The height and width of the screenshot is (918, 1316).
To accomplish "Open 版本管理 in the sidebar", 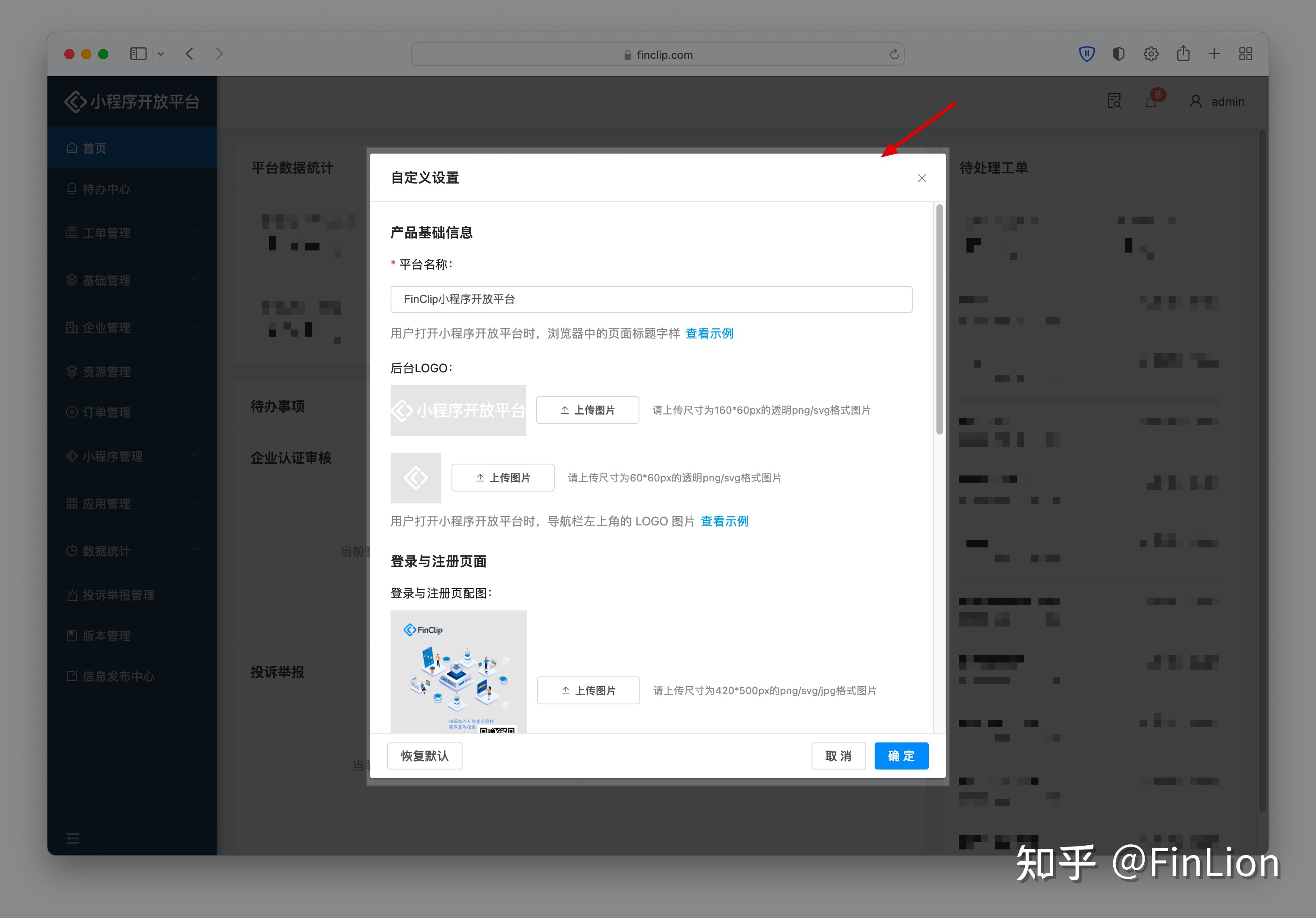I will [x=132, y=635].
